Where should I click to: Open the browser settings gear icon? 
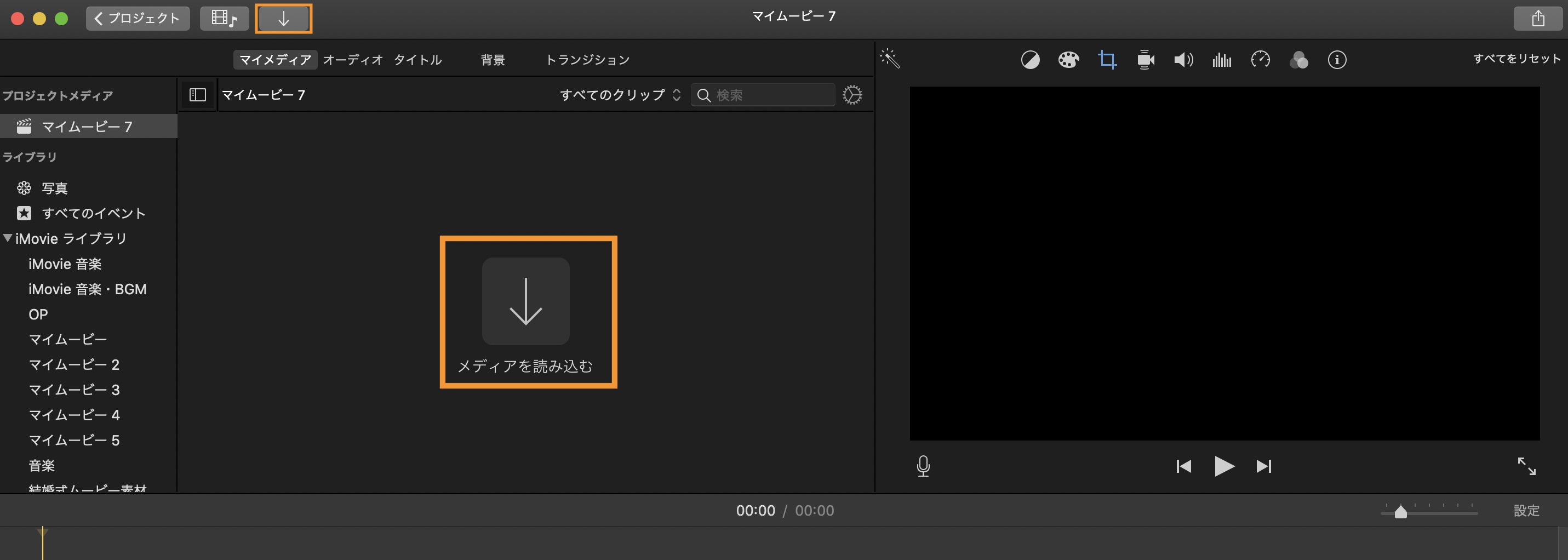(852, 95)
